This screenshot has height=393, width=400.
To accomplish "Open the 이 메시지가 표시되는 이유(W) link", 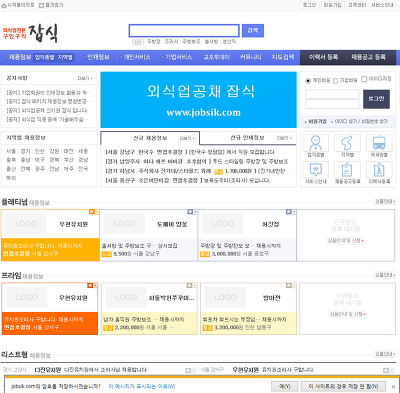I will 142,387.
